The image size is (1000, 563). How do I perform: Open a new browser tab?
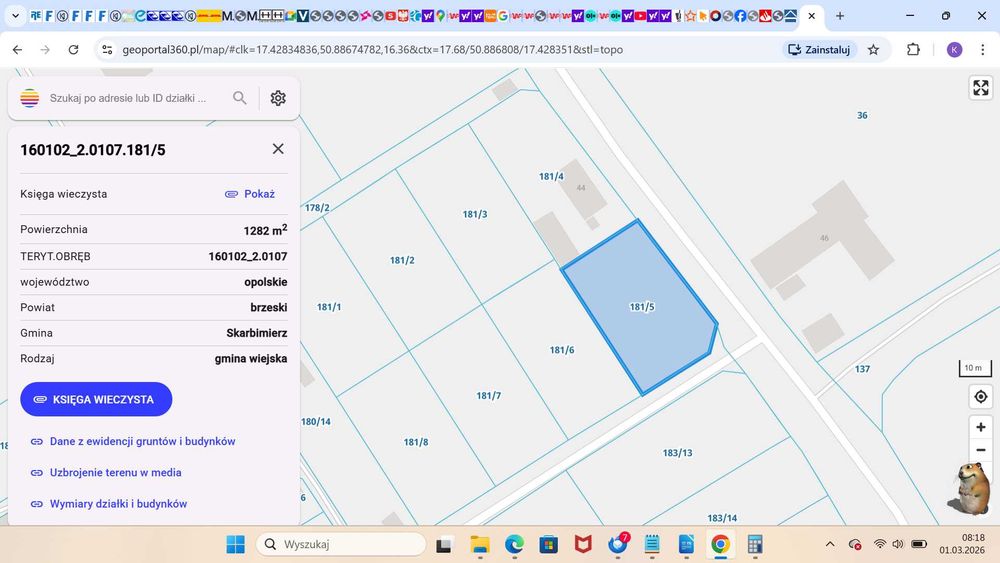click(x=840, y=16)
